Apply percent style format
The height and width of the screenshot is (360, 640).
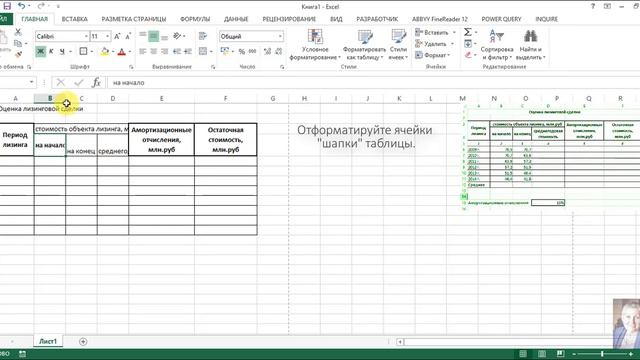click(x=242, y=51)
